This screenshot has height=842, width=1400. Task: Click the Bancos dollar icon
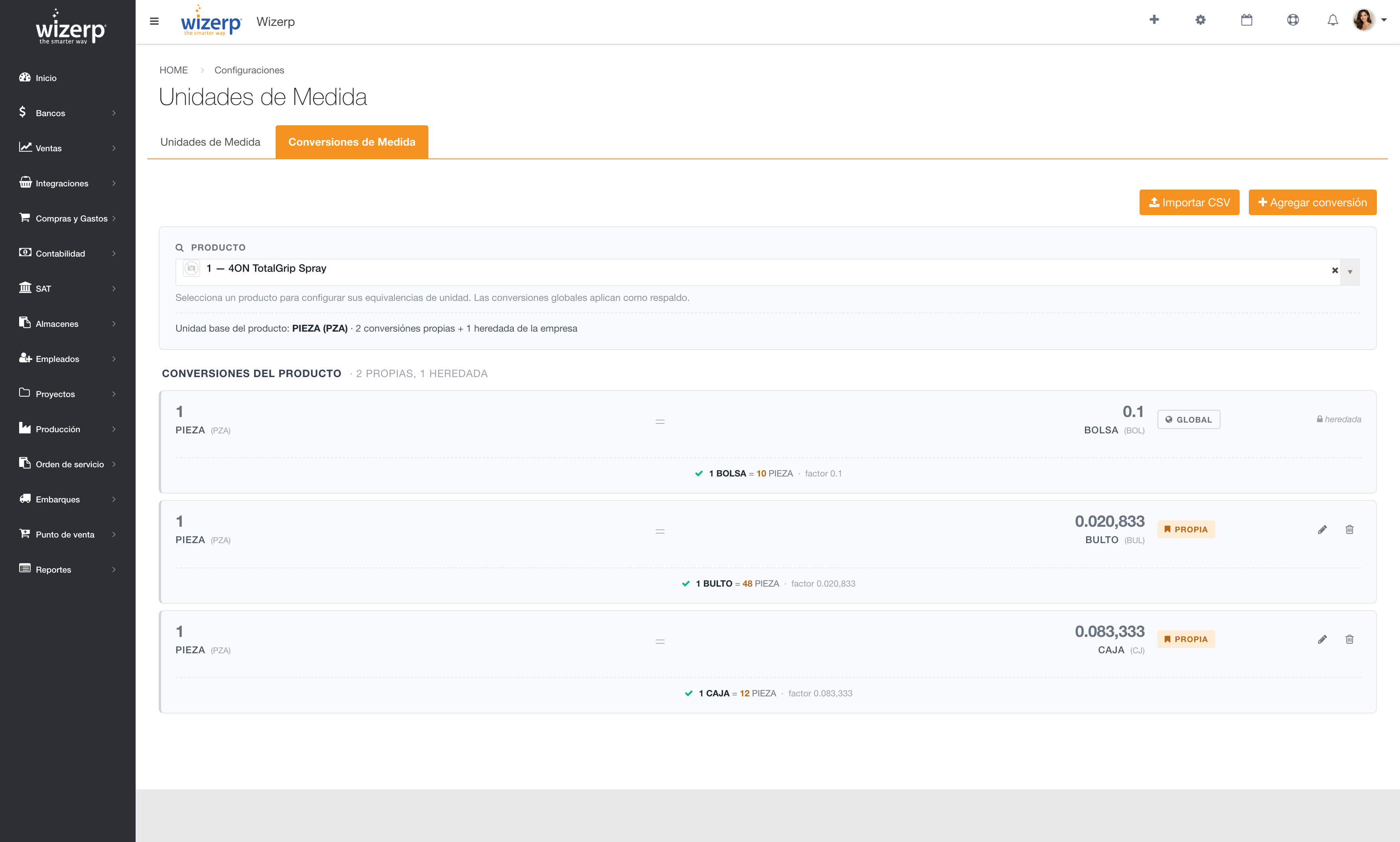[23, 112]
